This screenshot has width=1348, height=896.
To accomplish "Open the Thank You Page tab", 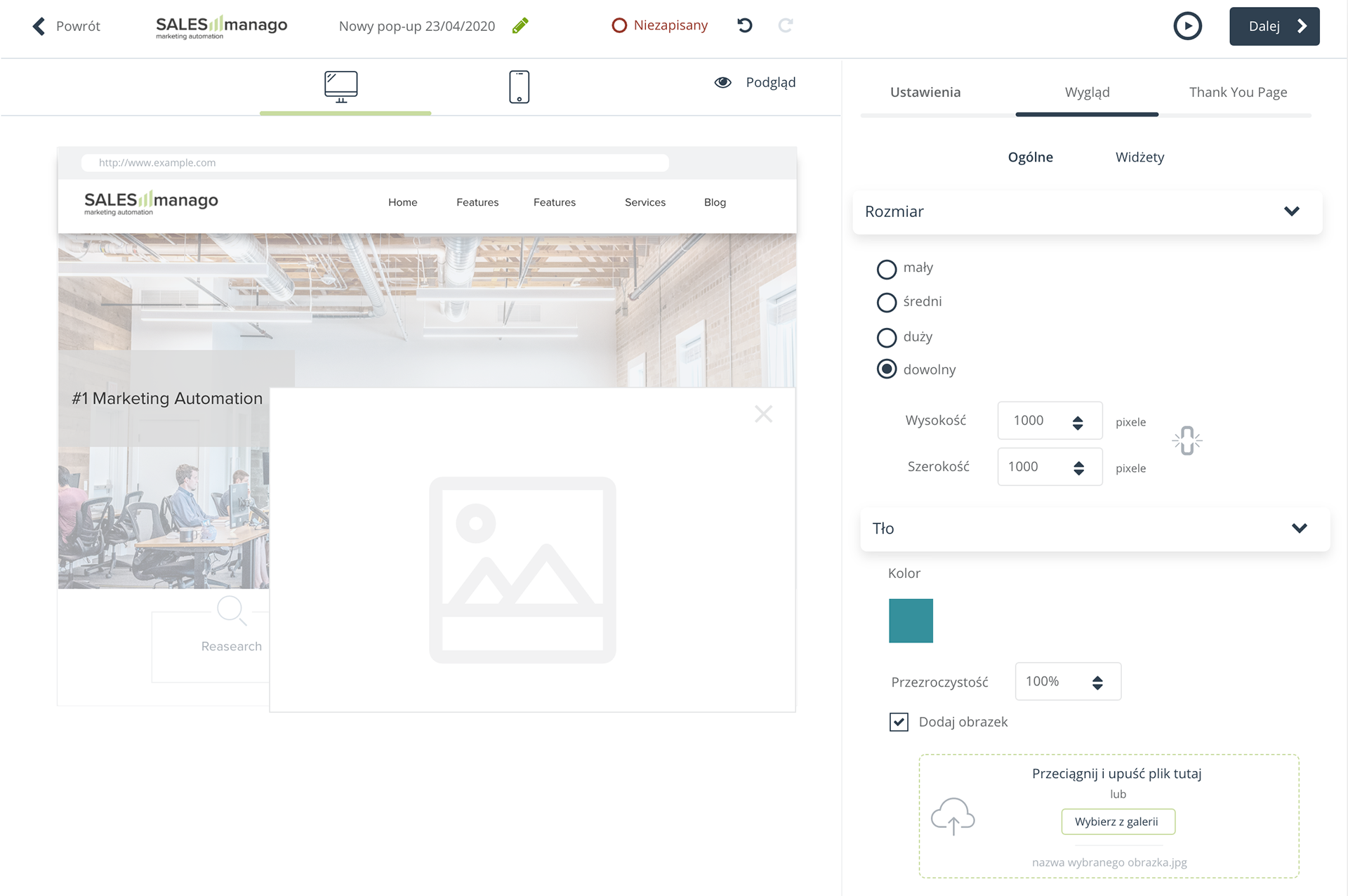I will tap(1238, 92).
